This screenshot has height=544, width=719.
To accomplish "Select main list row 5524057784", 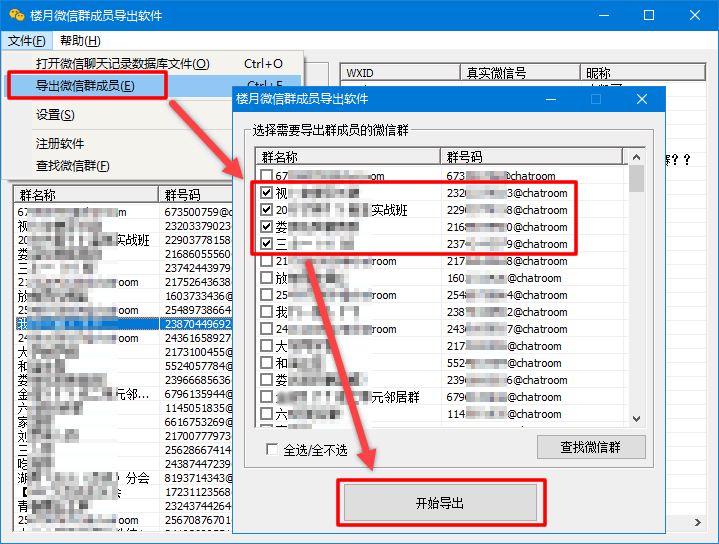I will pyautogui.click(x=124, y=366).
